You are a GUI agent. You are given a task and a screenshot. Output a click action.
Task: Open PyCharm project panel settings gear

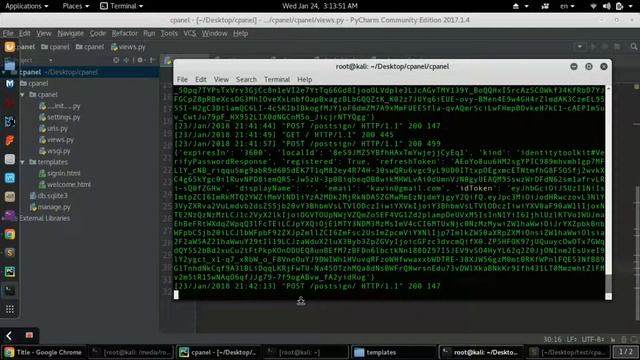pos(140,60)
